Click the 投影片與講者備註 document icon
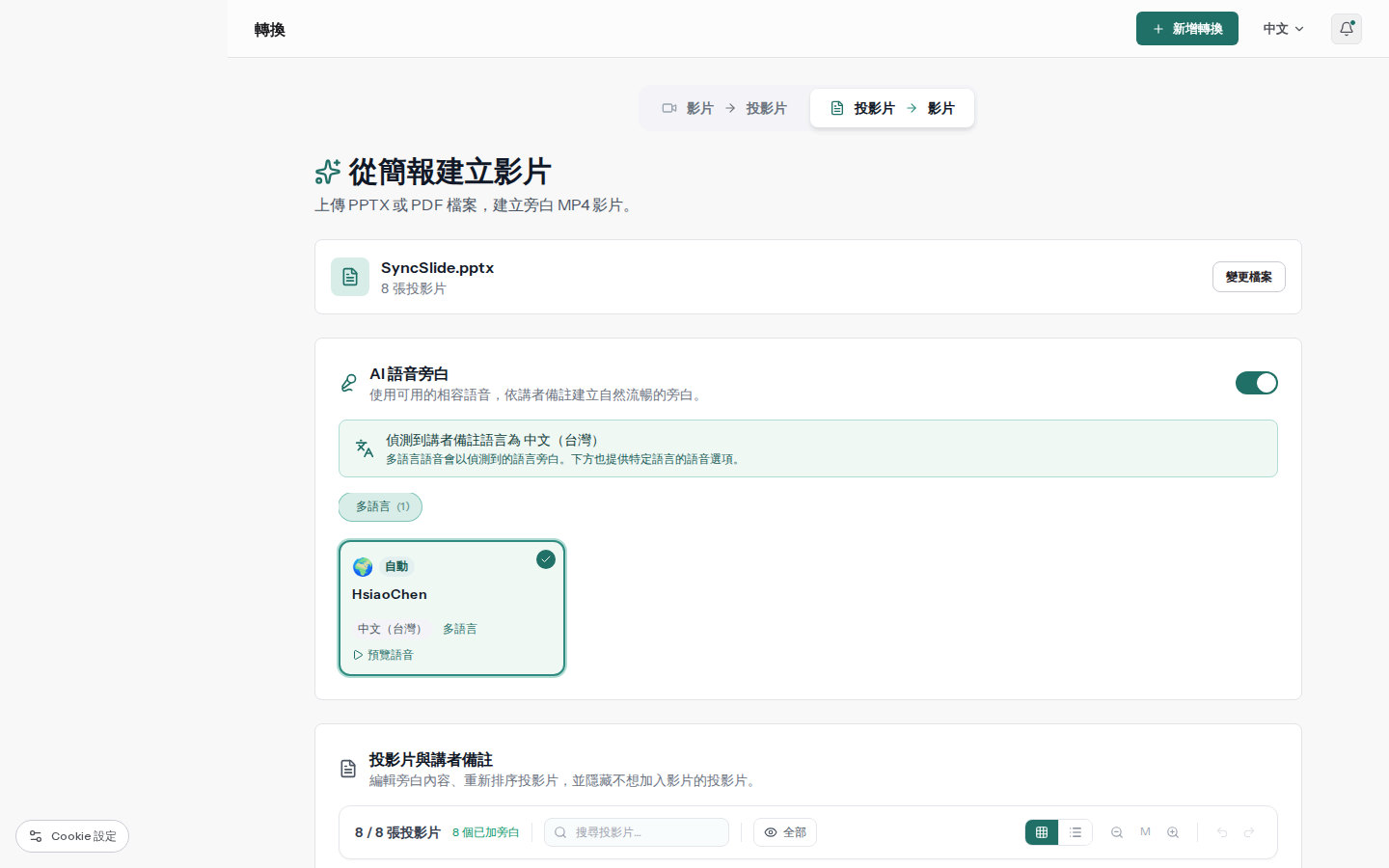 (348, 769)
